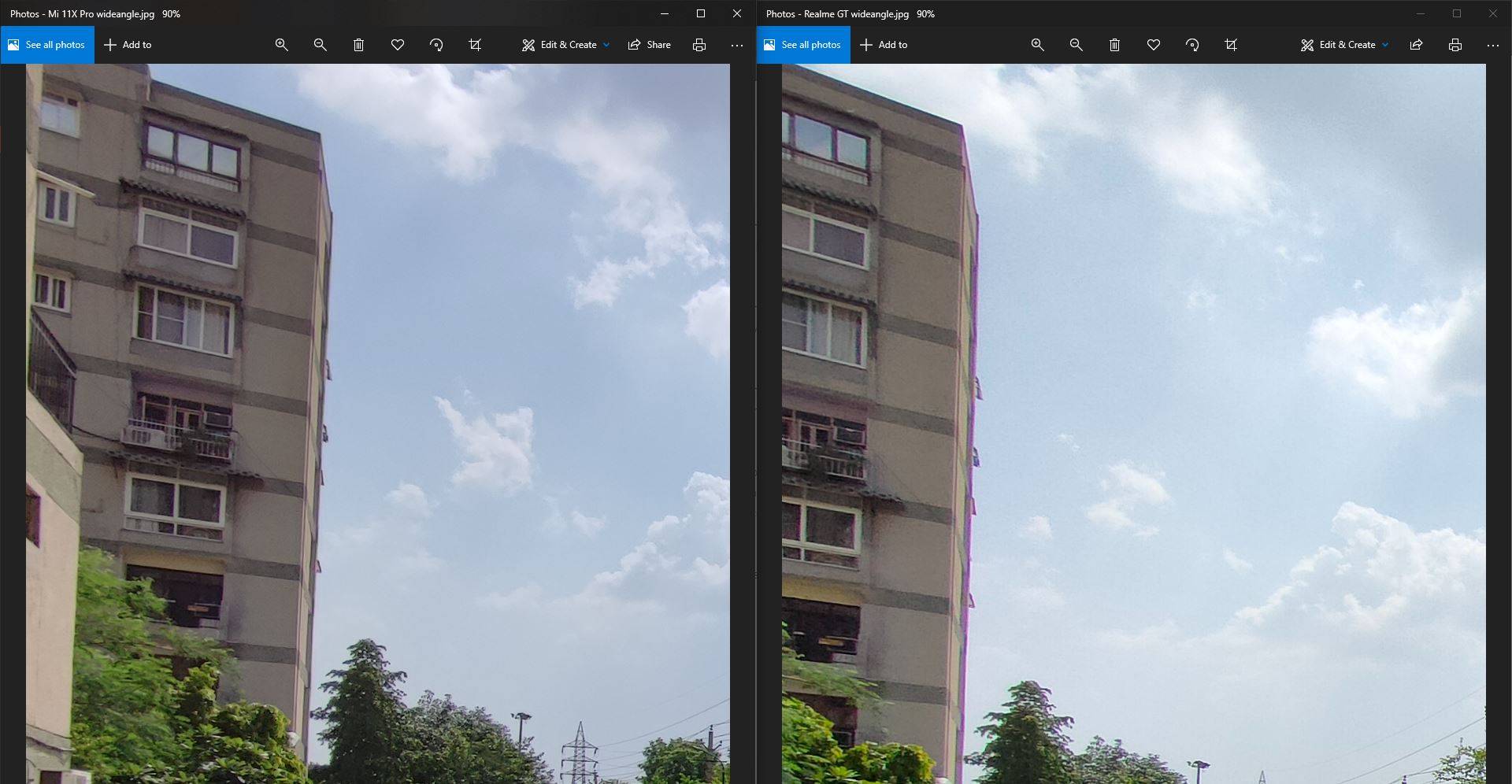Screen dimensions: 1512x784
Task: Favorite the Realme GT wideangle photo
Action: tap(1153, 45)
